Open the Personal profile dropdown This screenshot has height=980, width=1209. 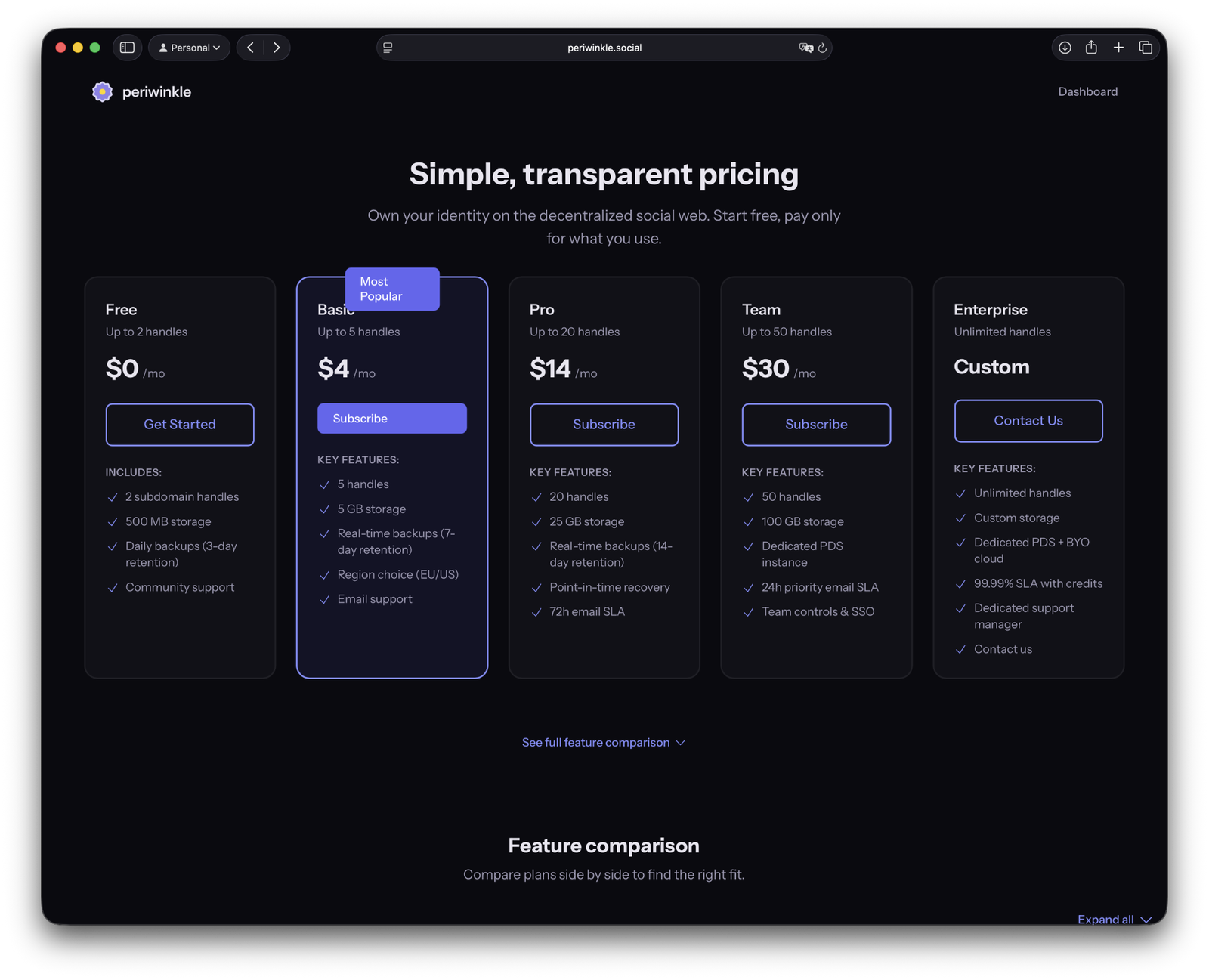(189, 47)
